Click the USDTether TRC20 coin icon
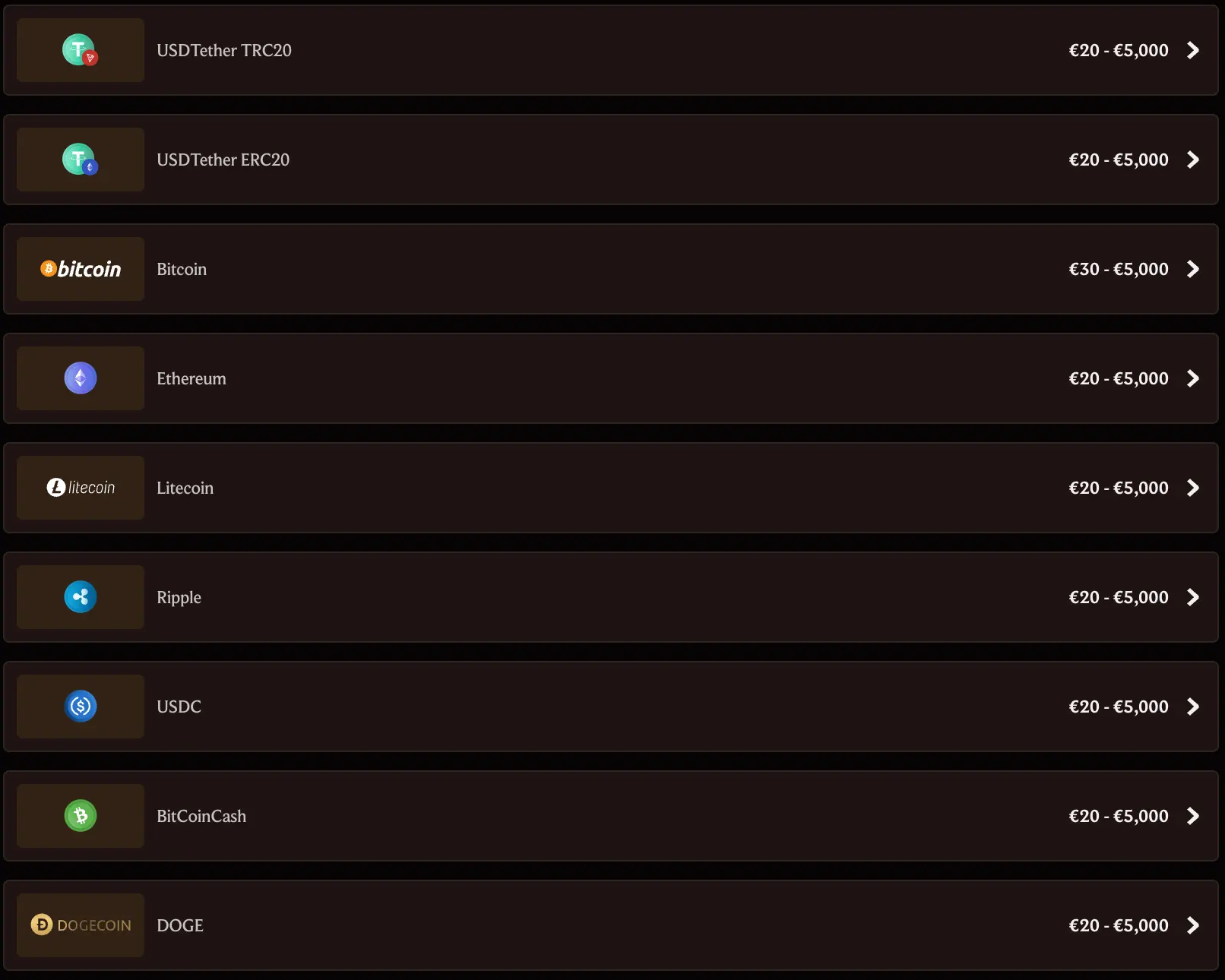The image size is (1225, 980). [x=80, y=50]
